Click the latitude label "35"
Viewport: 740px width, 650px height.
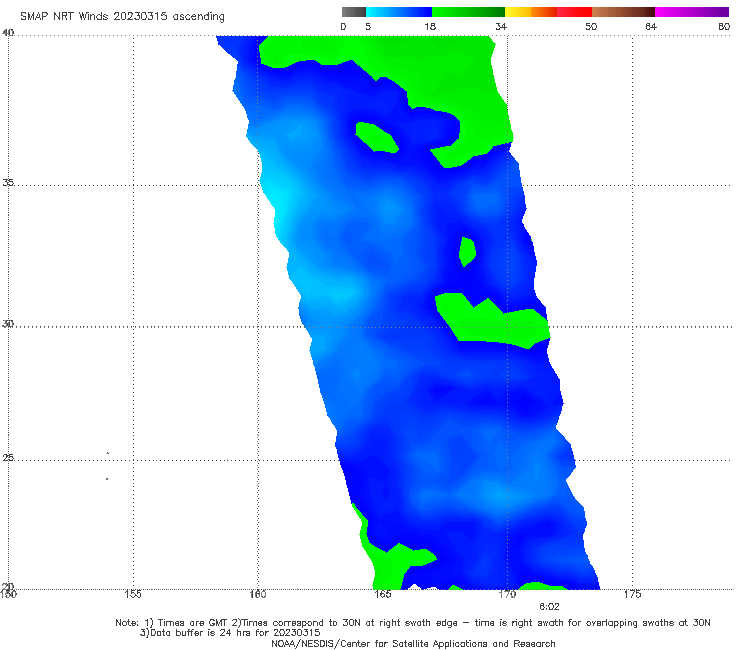8,182
